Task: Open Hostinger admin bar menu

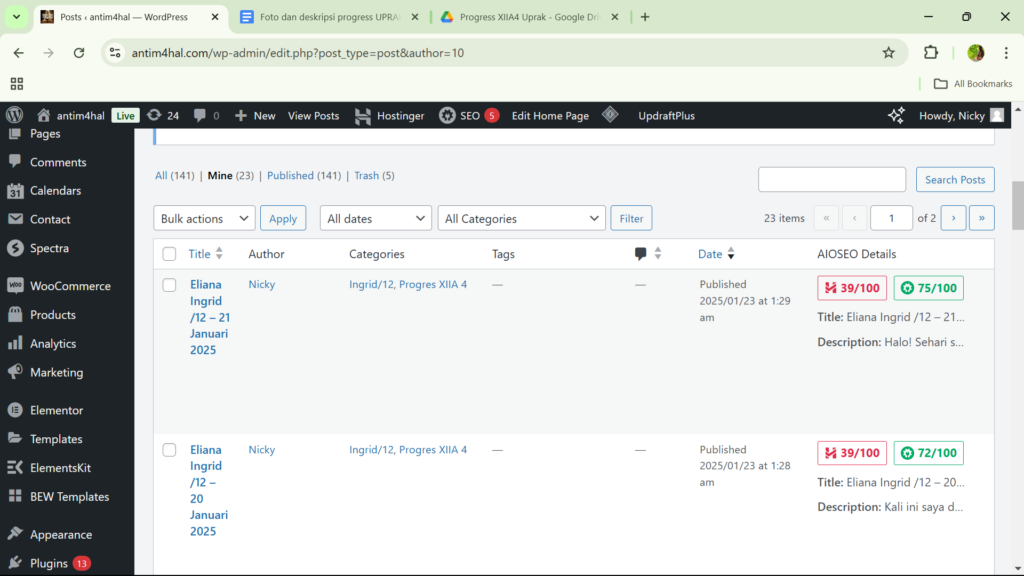Action: click(x=389, y=116)
